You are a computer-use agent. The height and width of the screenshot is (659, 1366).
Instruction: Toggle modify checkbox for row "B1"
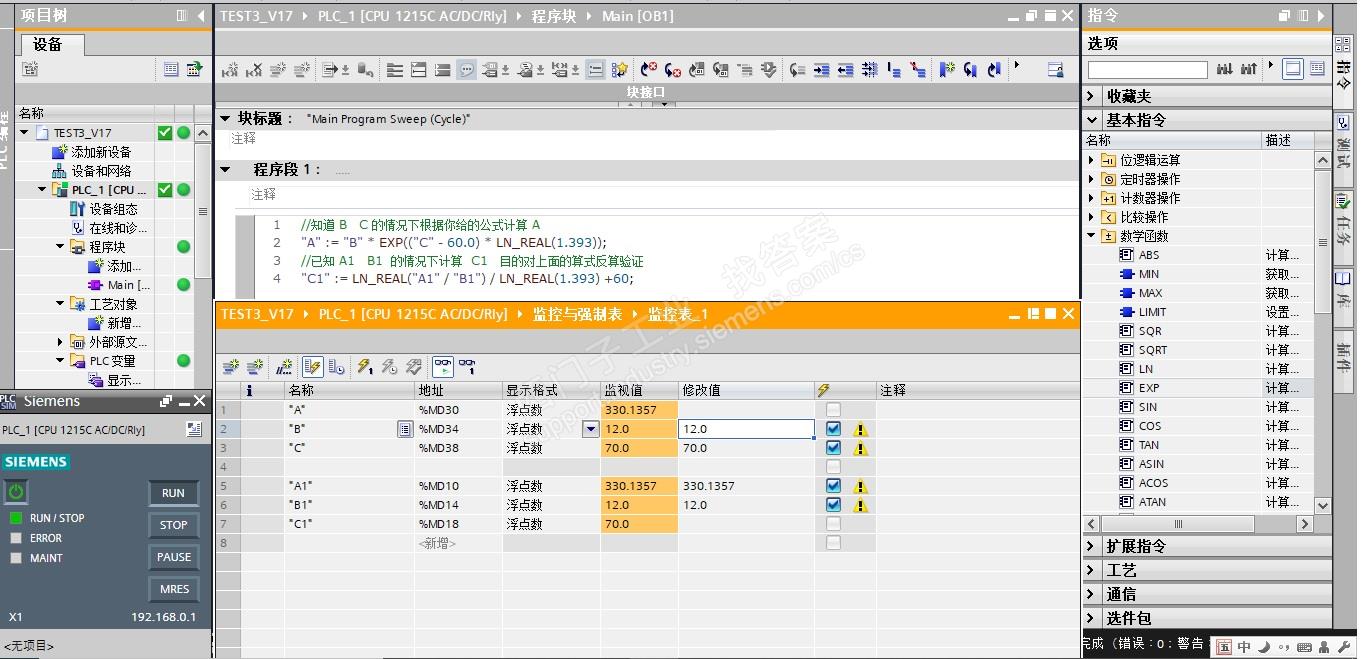(833, 505)
